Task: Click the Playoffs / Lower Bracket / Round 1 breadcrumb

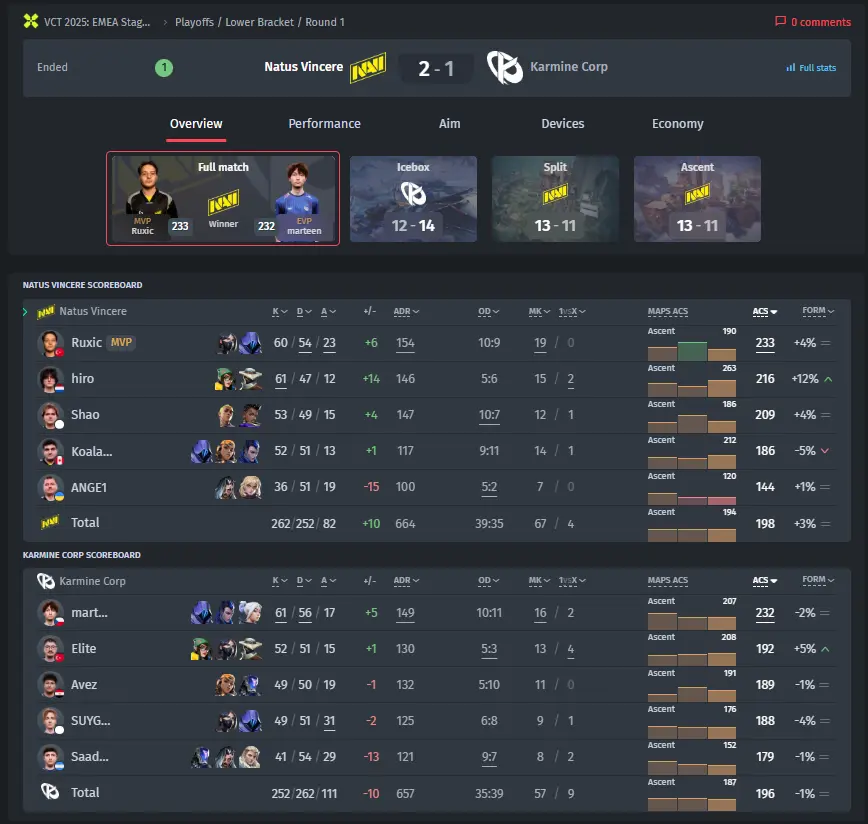Action: coord(260,22)
